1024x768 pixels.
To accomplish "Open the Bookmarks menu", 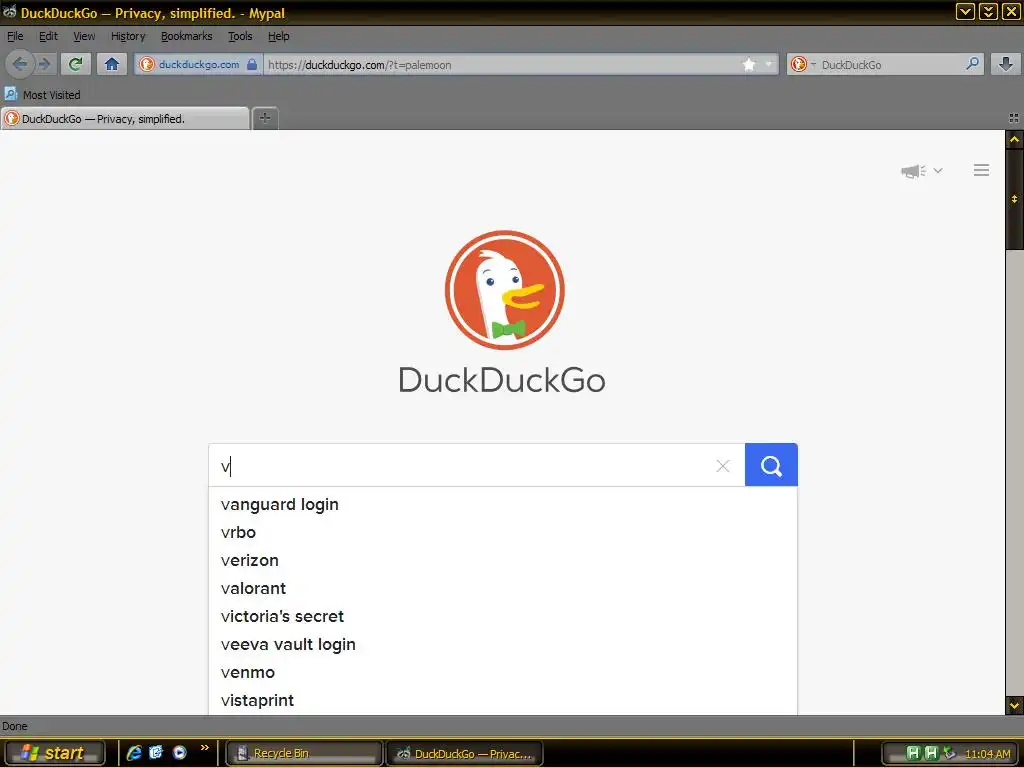I will tap(187, 36).
